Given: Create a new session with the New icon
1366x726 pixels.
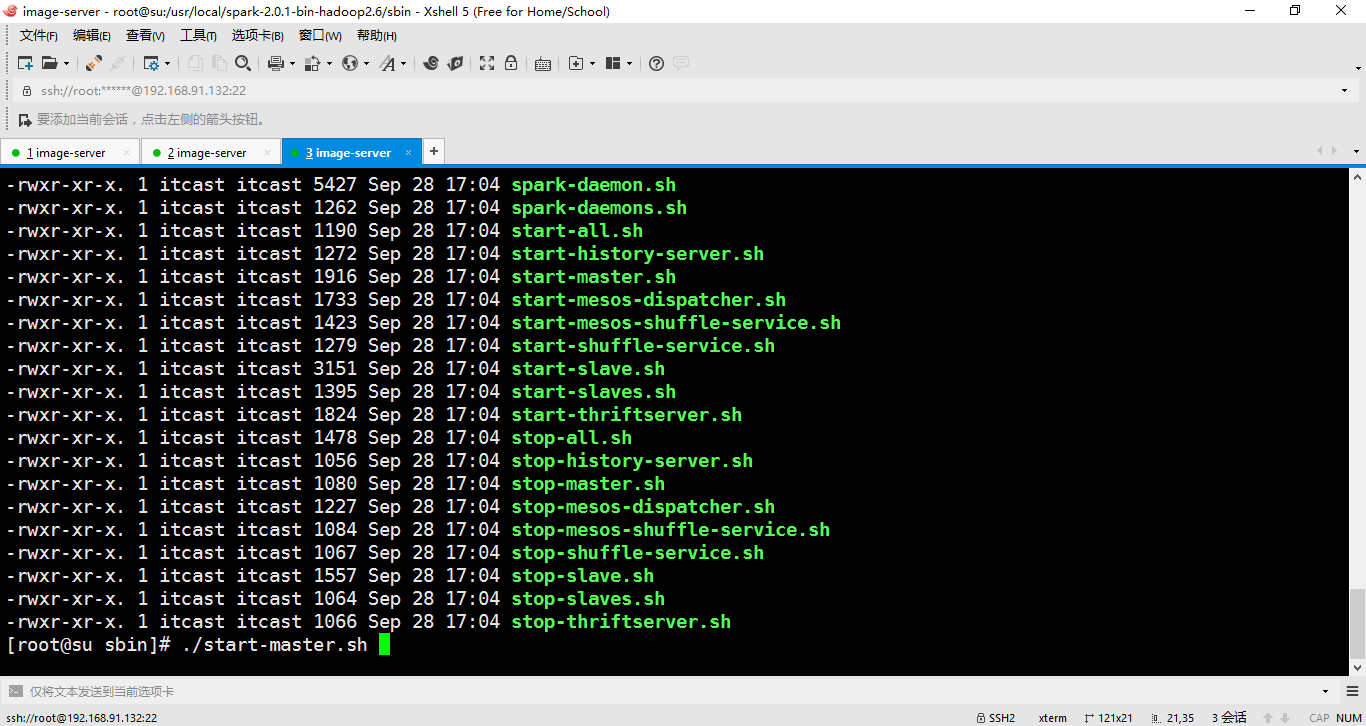Looking at the screenshot, I should 26,63.
